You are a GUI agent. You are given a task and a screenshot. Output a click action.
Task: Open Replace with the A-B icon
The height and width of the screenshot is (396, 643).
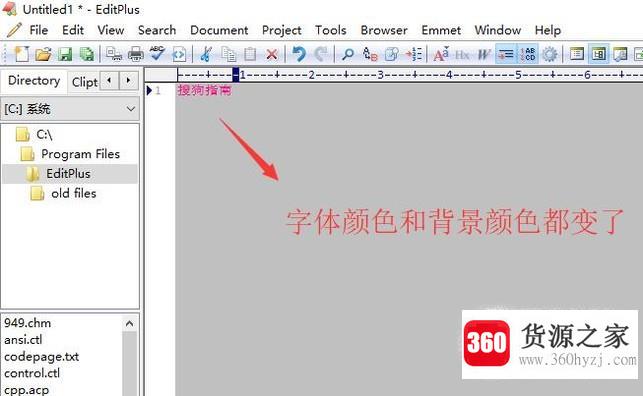pos(370,54)
